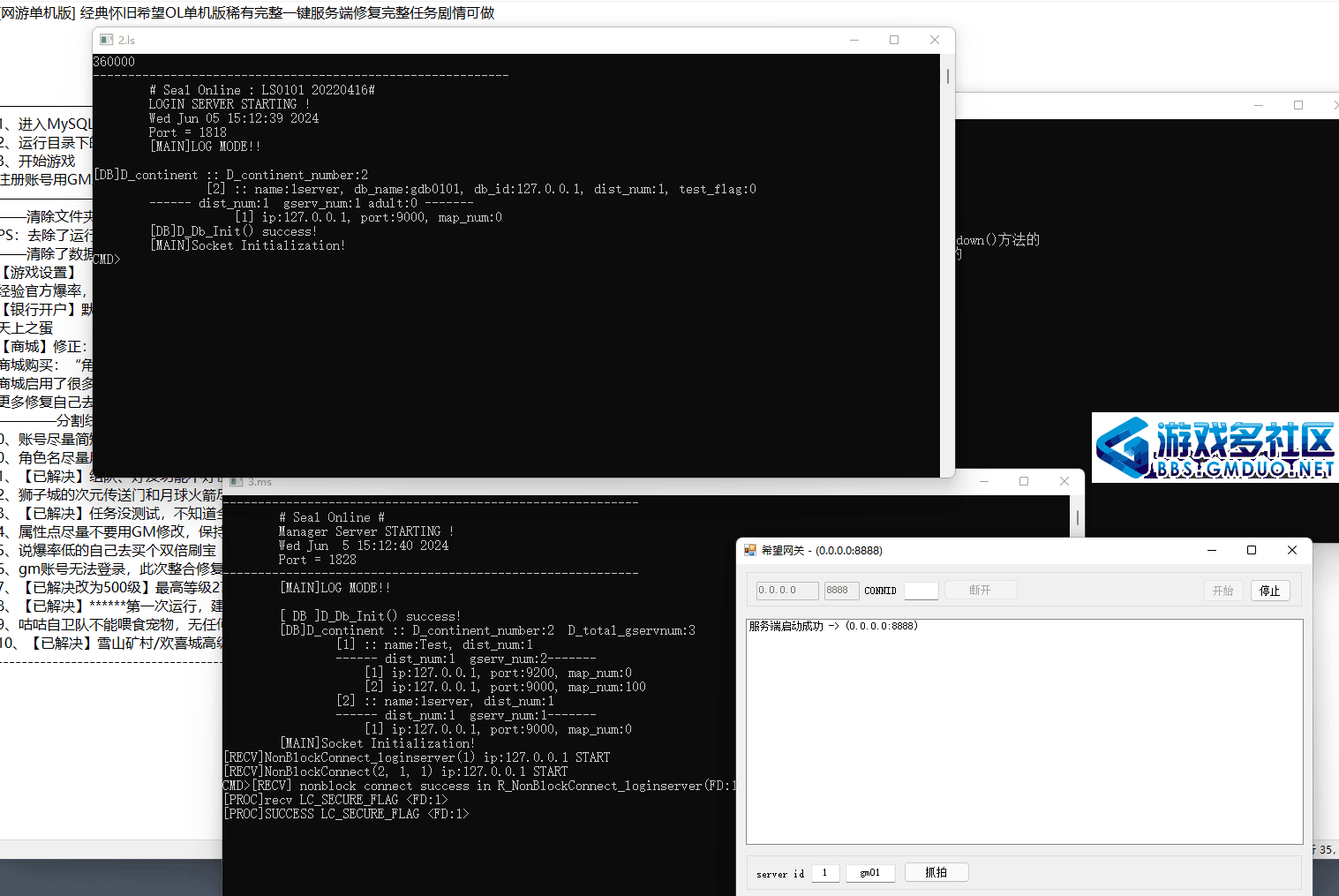The height and width of the screenshot is (896, 1339).
Task: Click the gm01 input field
Action: click(x=870, y=873)
